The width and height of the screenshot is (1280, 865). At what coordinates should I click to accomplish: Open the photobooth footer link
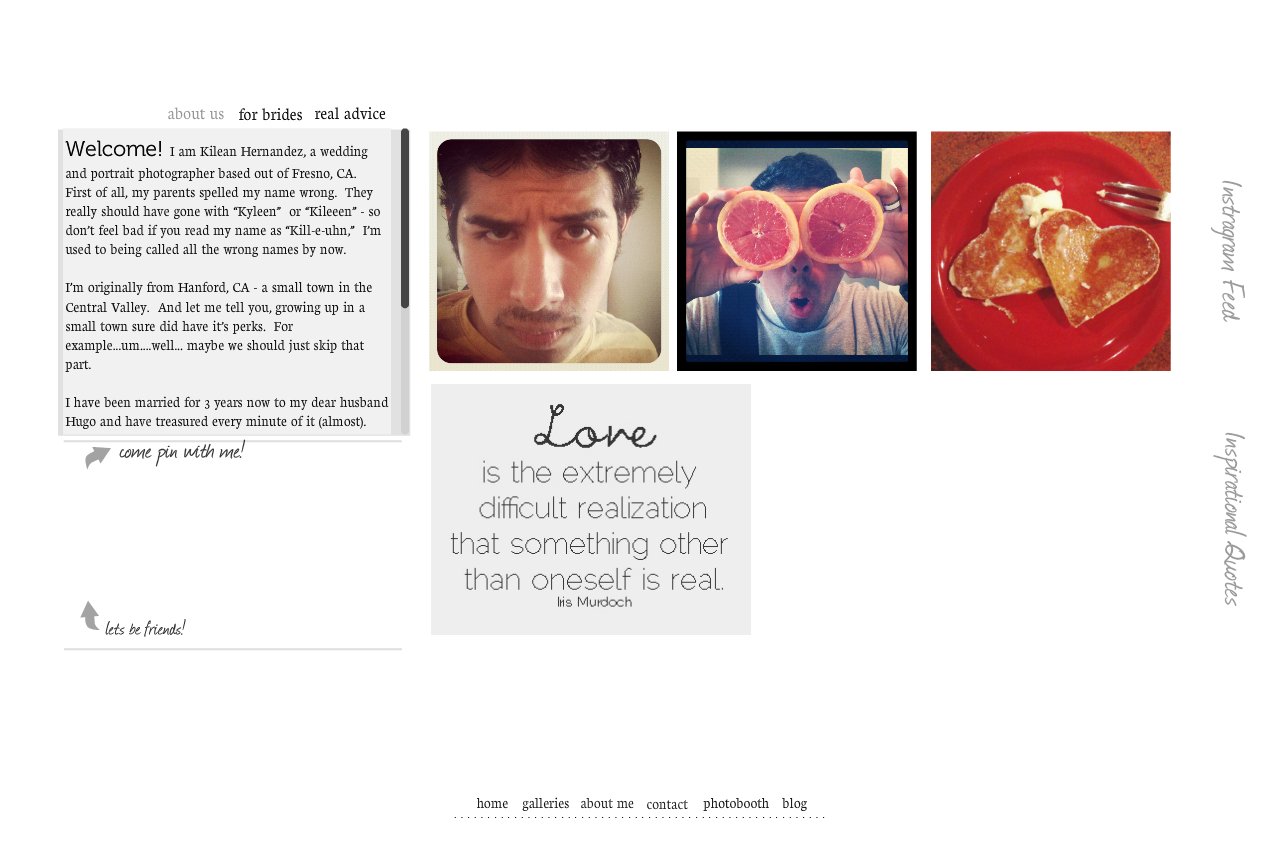(x=736, y=803)
